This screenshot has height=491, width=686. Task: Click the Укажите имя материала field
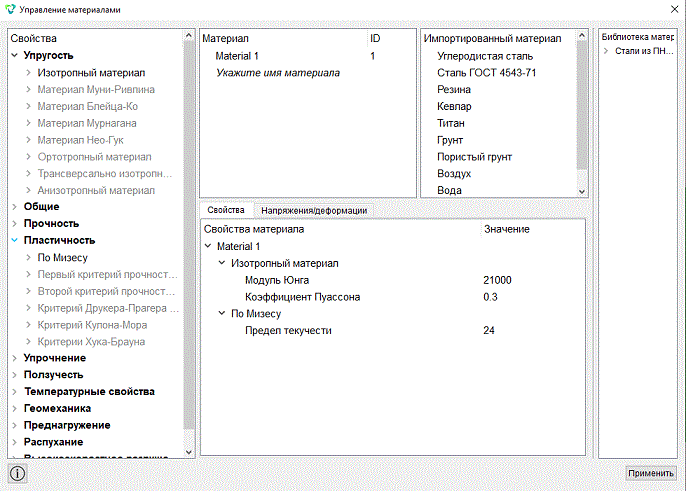278,73
